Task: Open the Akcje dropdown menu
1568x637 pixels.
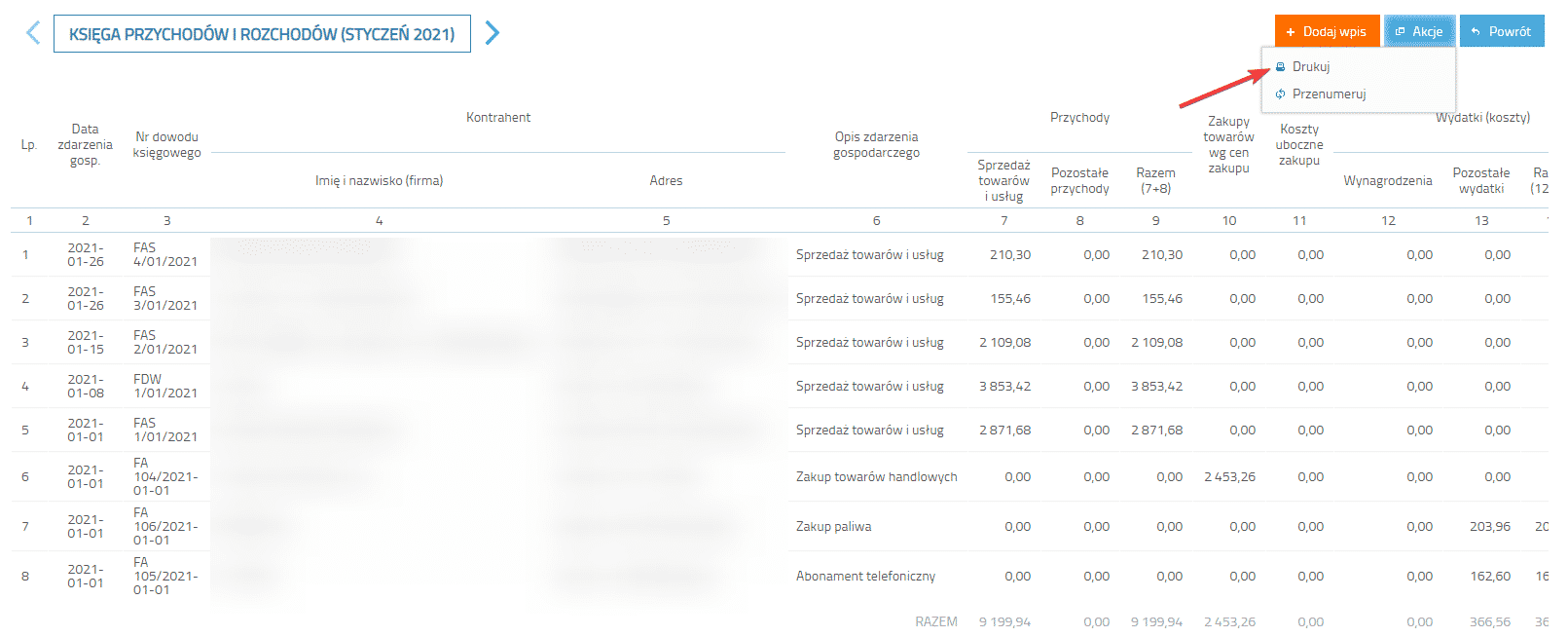Action: pyautogui.click(x=1420, y=31)
